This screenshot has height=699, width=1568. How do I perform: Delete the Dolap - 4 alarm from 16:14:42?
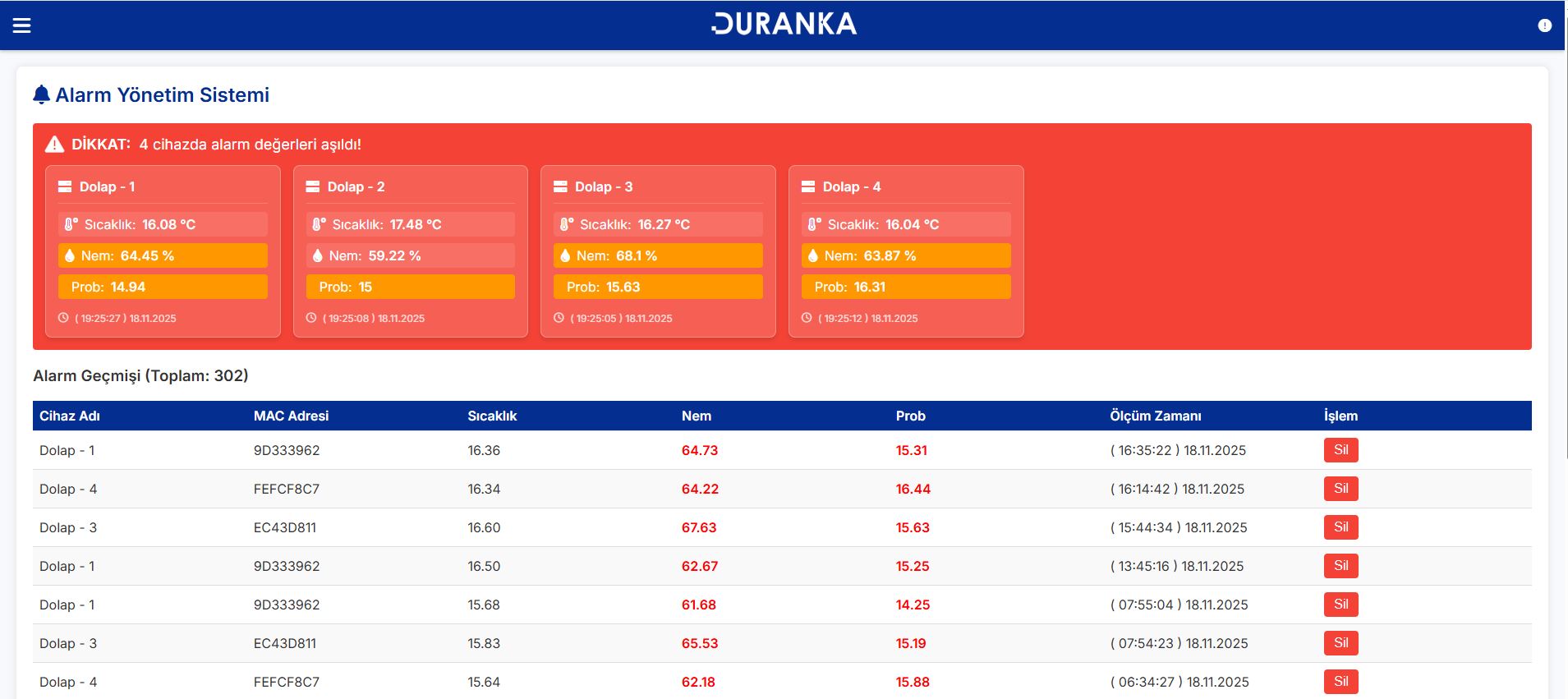point(1340,489)
